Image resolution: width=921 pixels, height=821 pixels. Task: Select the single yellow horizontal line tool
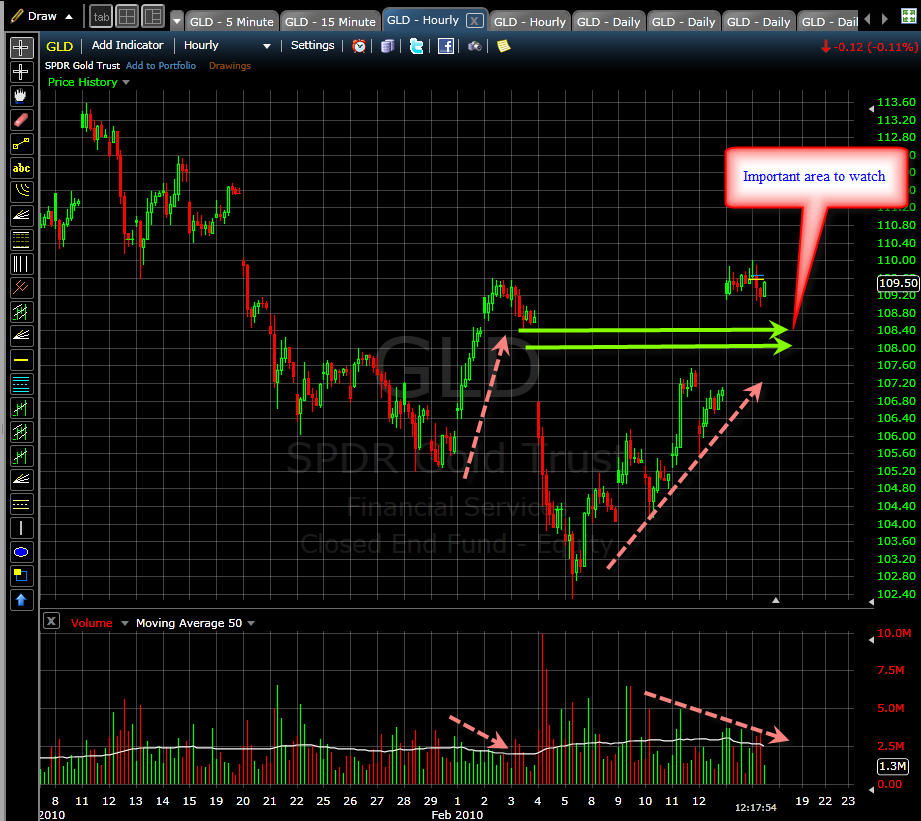[x=21, y=360]
